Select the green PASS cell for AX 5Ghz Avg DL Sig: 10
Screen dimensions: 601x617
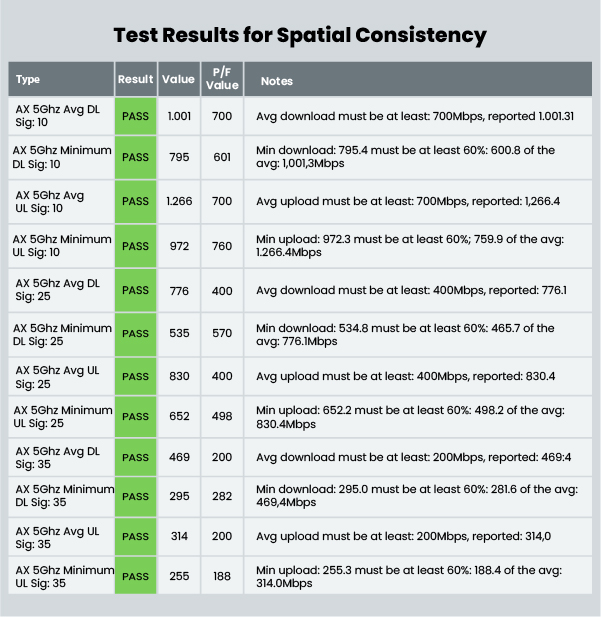point(135,116)
